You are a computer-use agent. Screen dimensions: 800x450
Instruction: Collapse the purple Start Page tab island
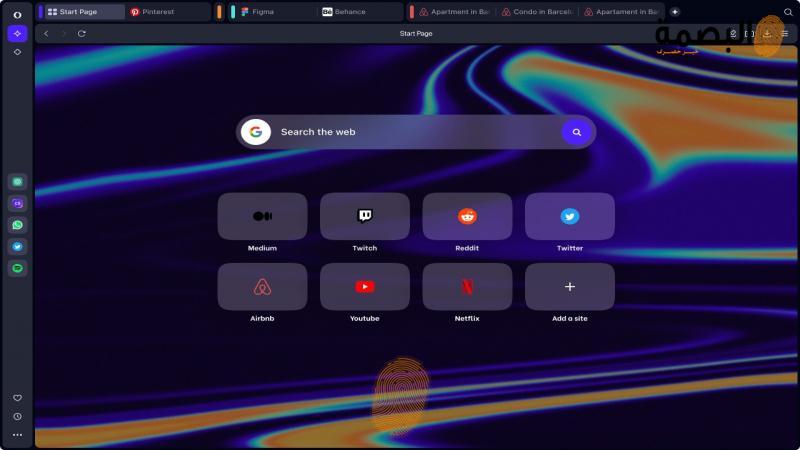pos(41,12)
